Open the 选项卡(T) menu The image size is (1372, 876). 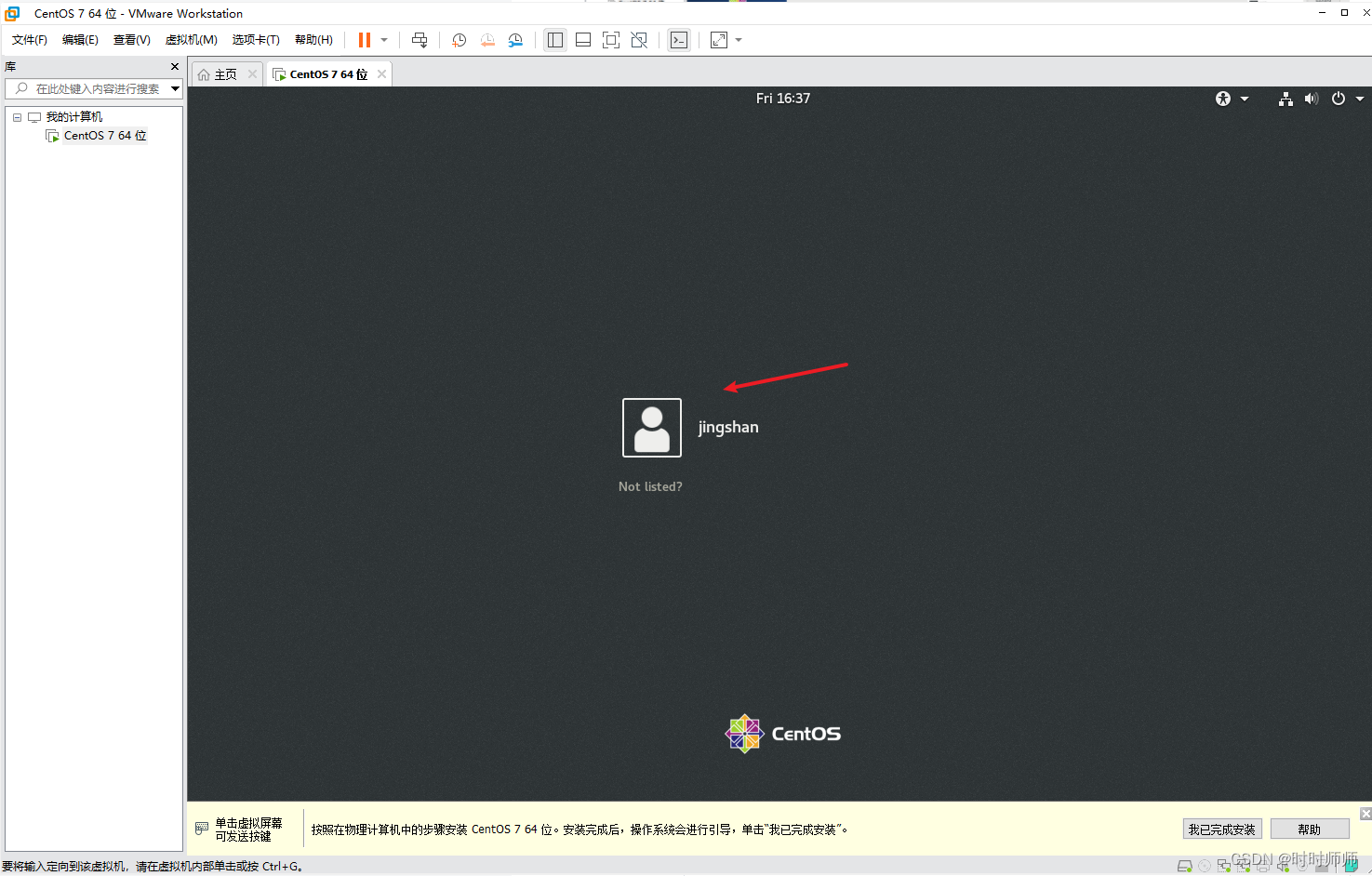pos(256,40)
